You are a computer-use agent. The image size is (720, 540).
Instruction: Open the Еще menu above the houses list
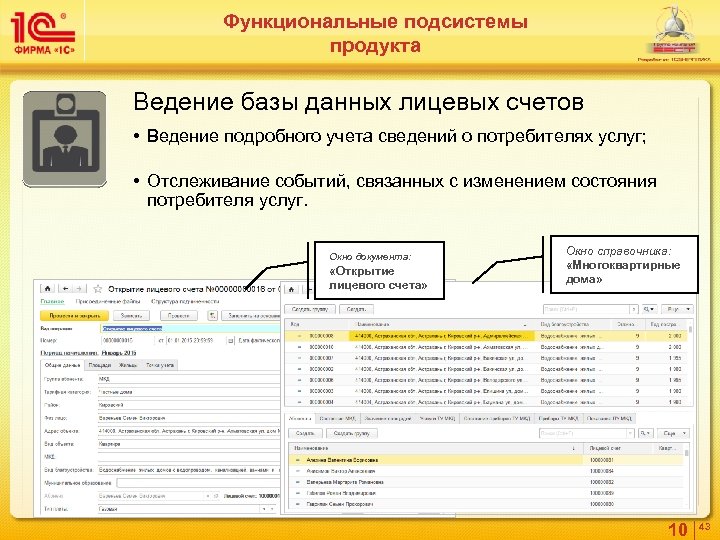tap(676, 309)
